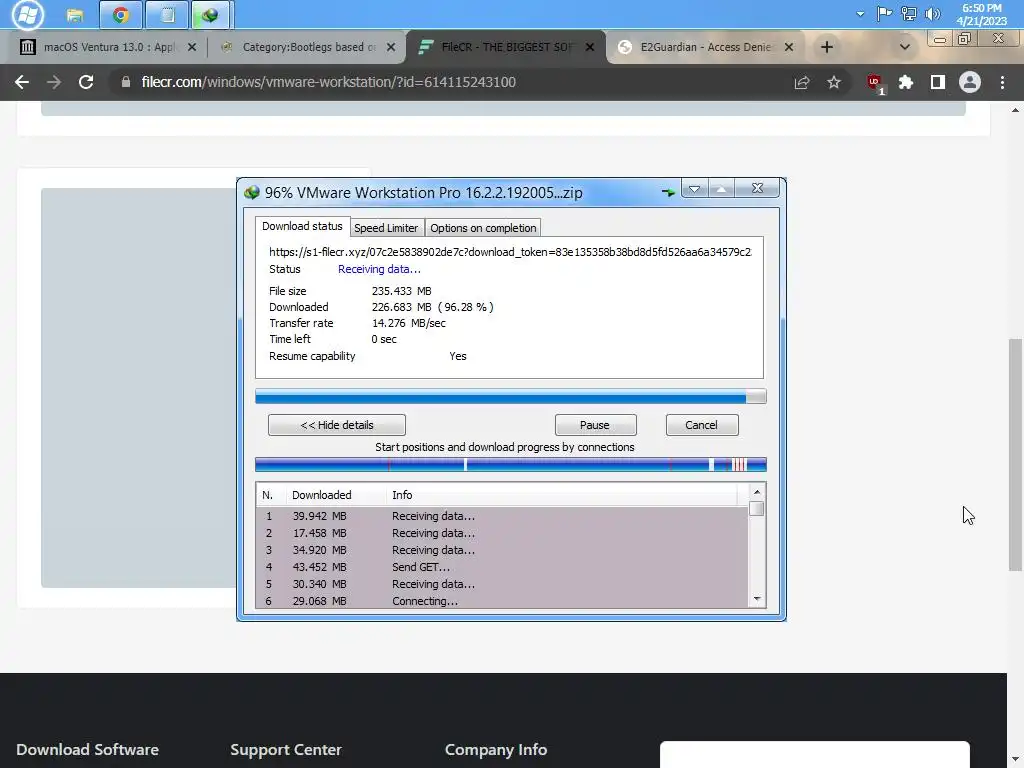Click green arrow in IDM title bar
1024x768 pixels.
[668, 192]
